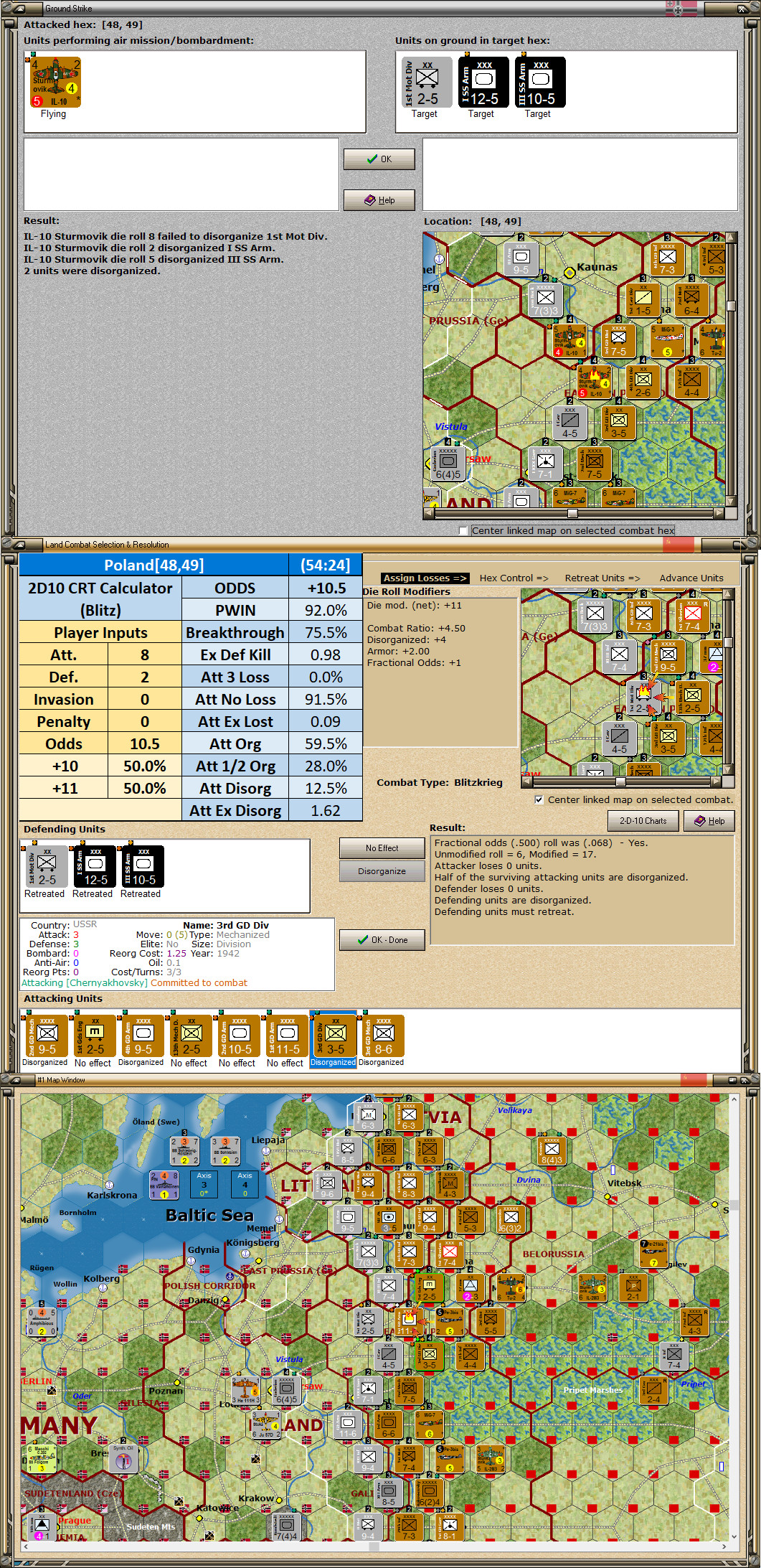Click the Axis 3 convoy counter in Baltic Sea
This screenshot has height=1568, width=761.
click(x=204, y=1185)
